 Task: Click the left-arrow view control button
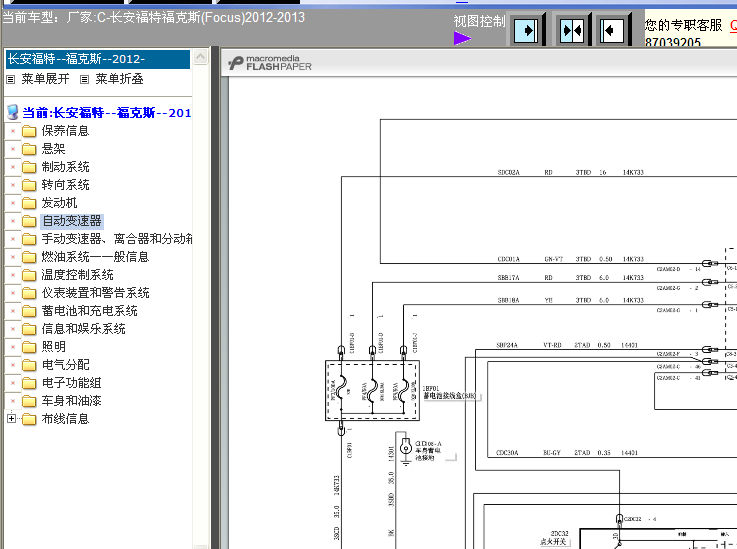pyautogui.click(x=612, y=30)
